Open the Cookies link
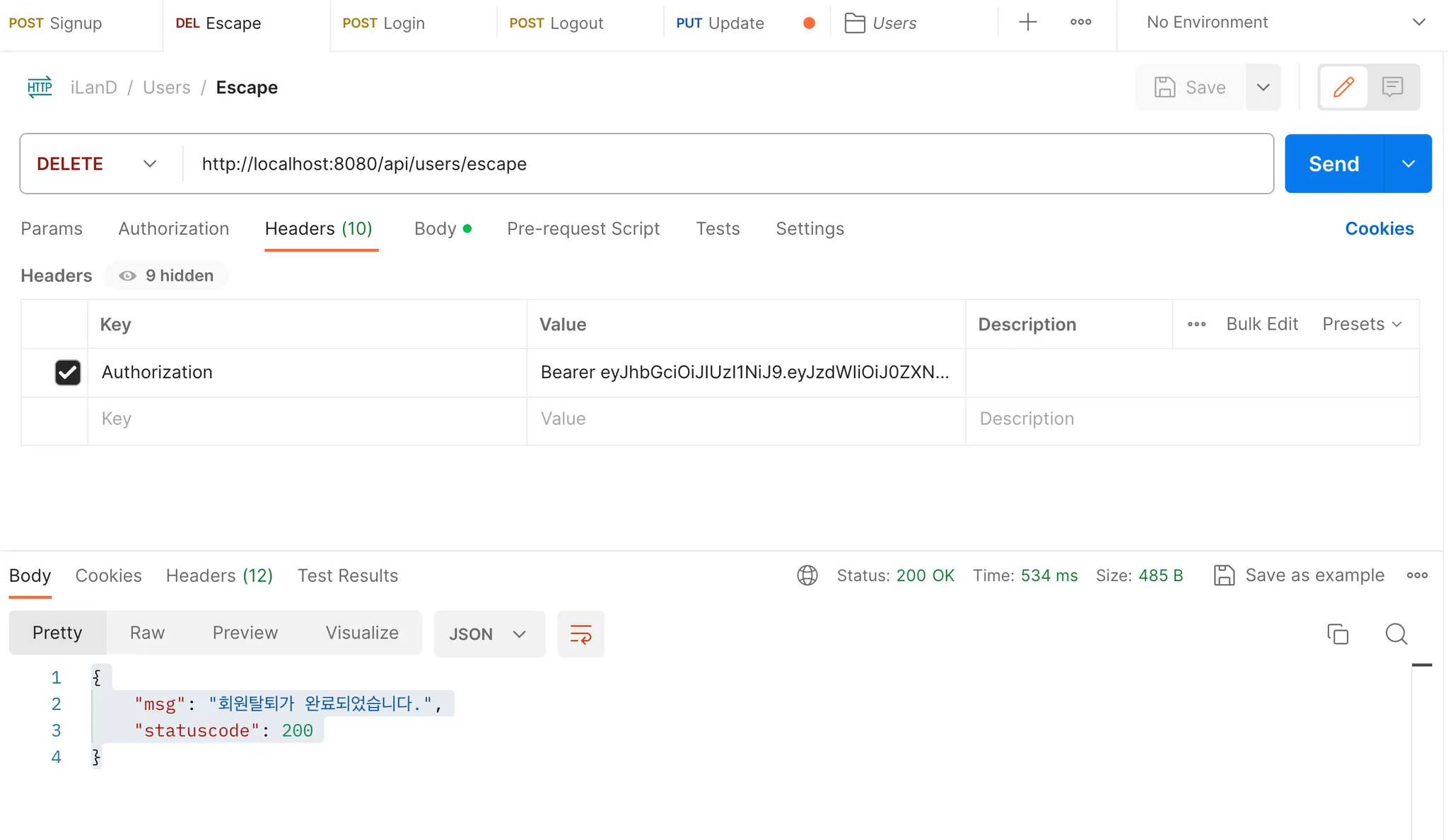1448x840 pixels. 1379,229
